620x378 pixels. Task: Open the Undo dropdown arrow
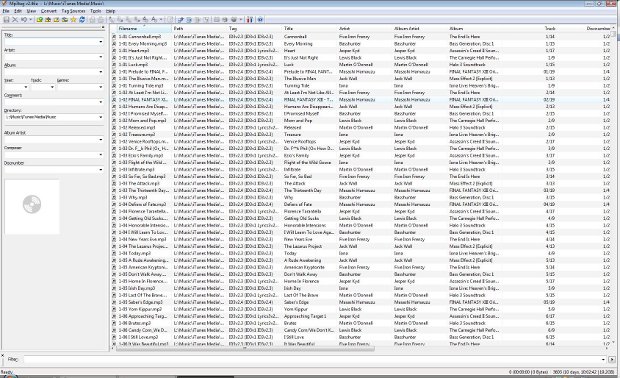pos(30,19)
